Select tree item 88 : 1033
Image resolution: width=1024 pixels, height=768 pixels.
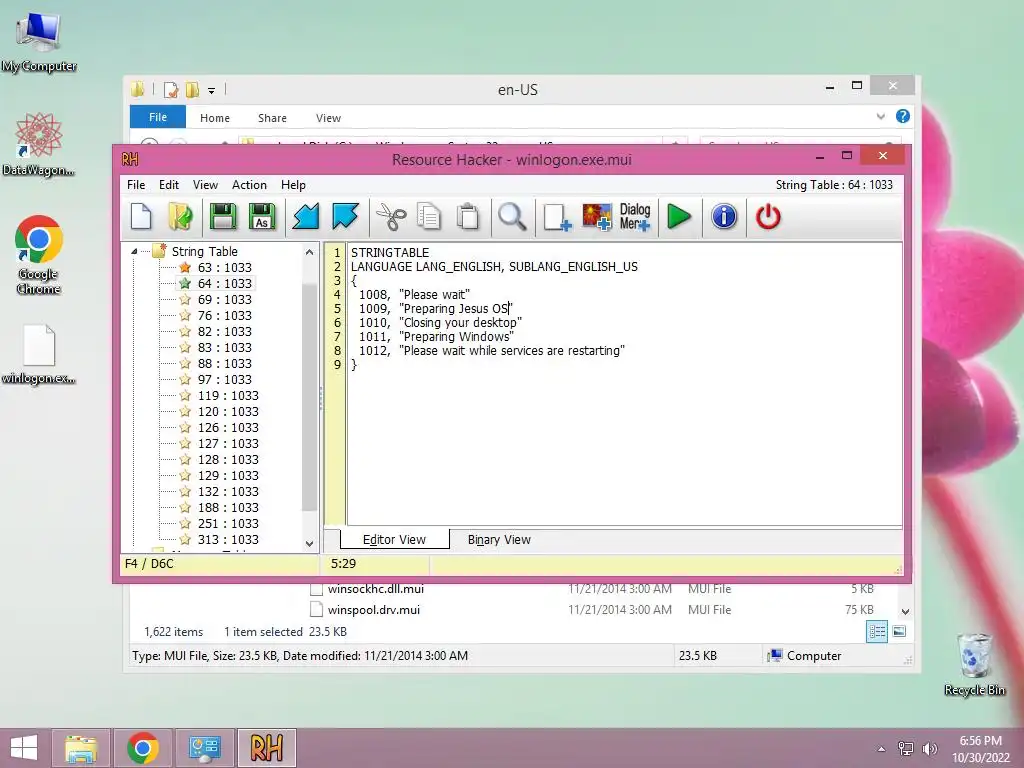tap(225, 363)
